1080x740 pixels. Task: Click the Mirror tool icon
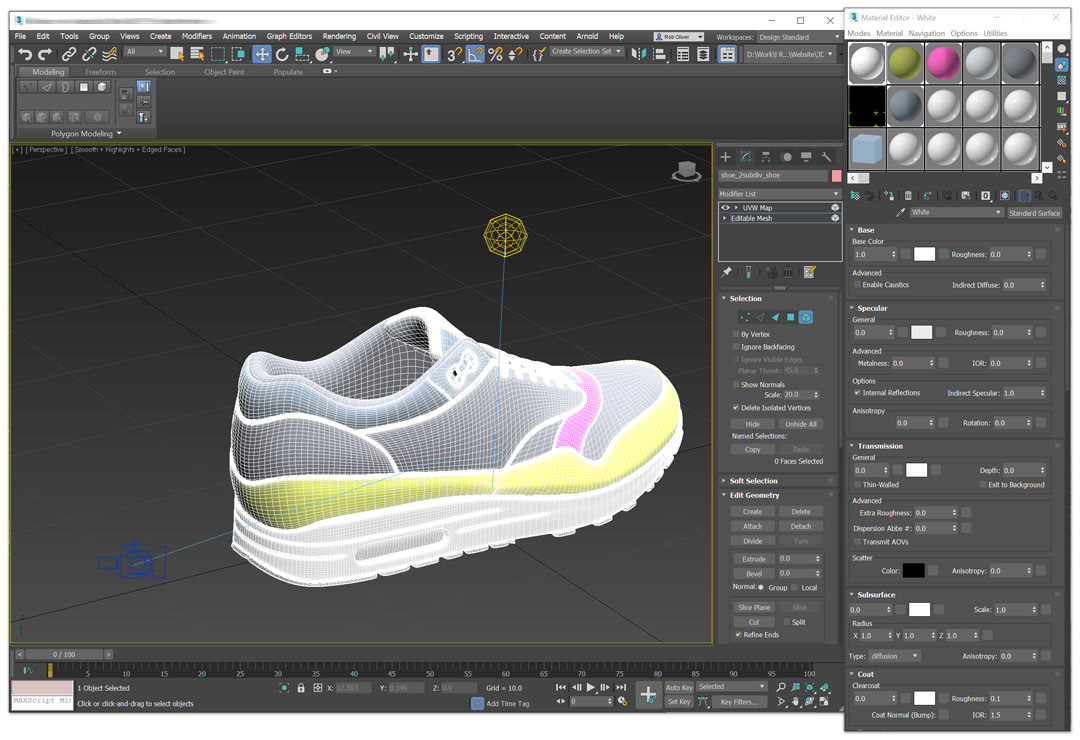click(638, 54)
